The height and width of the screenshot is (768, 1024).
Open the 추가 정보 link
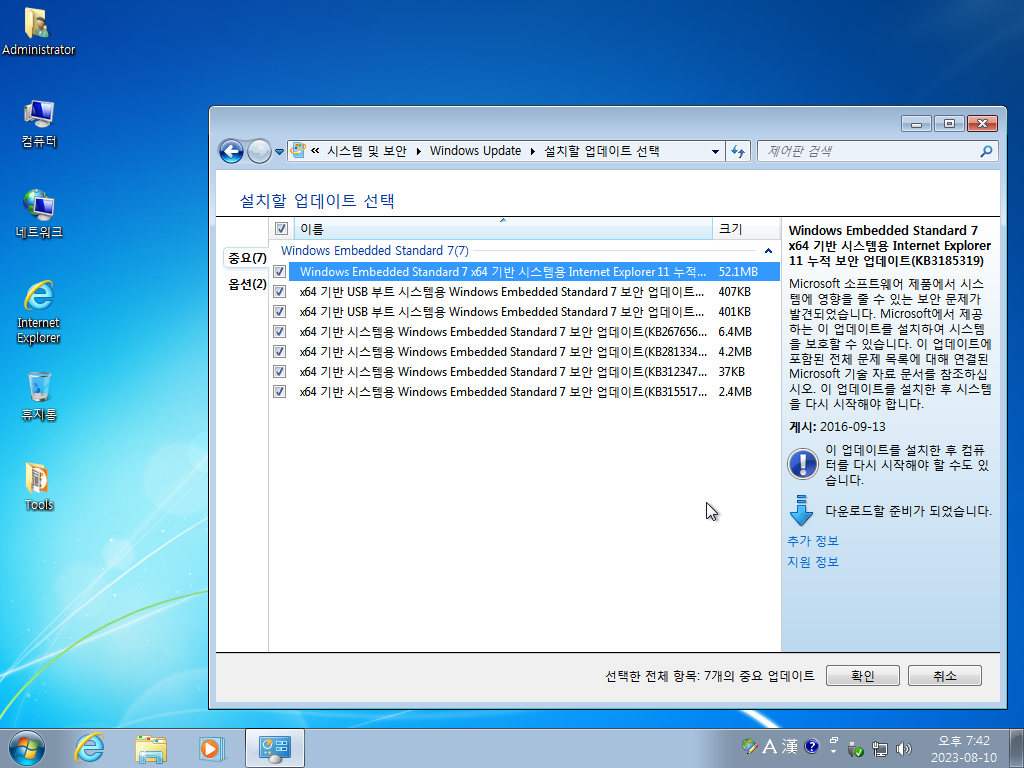coord(813,541)
